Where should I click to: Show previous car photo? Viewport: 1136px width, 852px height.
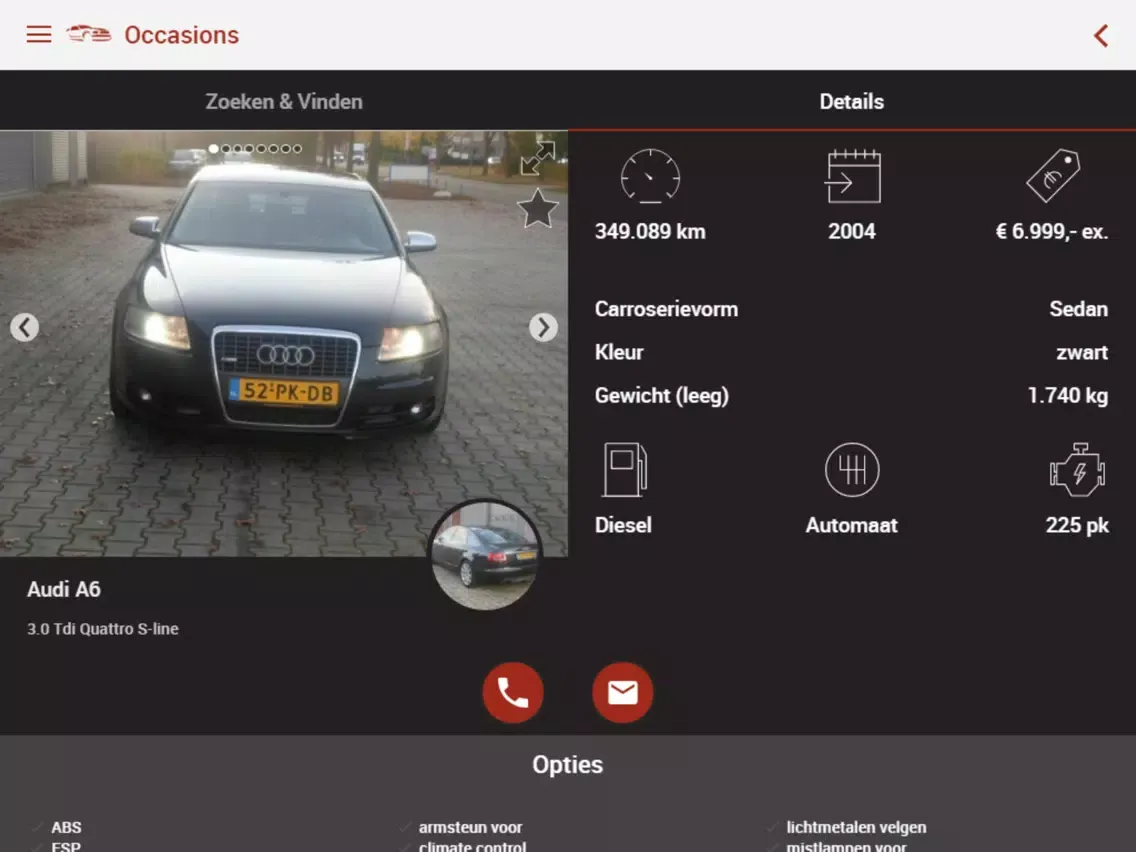[25, 327]
